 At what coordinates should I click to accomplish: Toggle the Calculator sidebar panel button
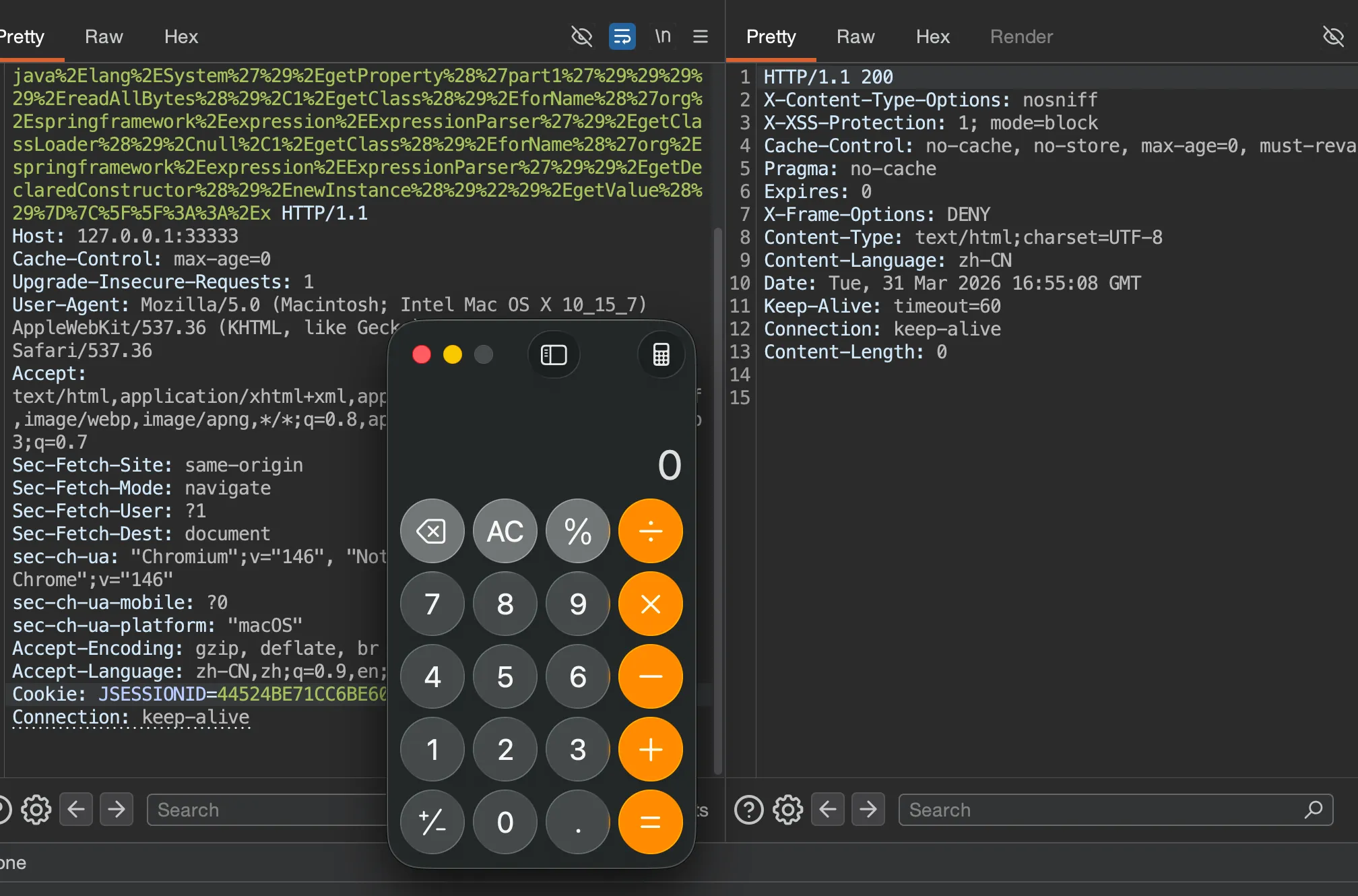[554, 354]
